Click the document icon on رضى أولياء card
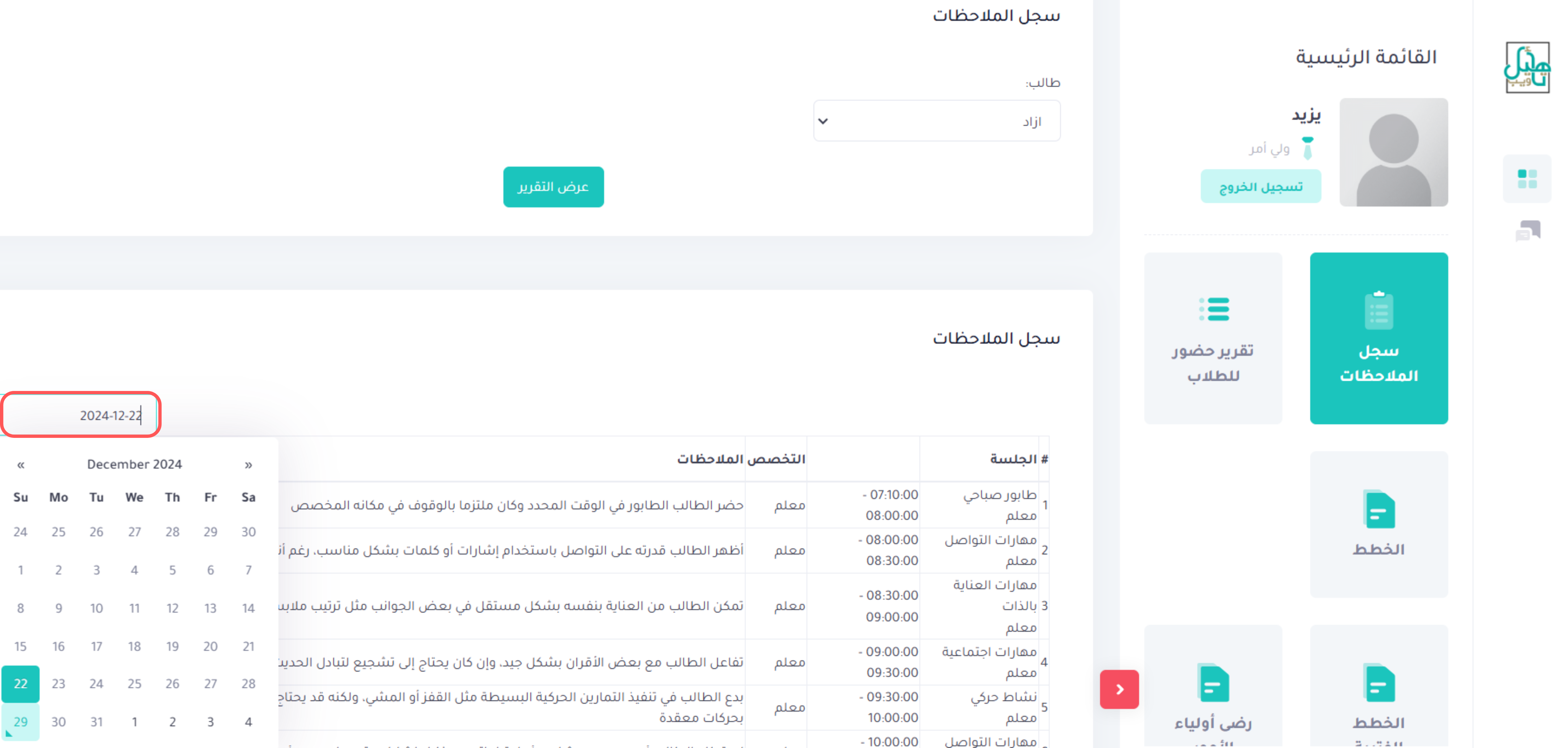Screen dimensions: 1568x748 click(x=1213, y=682)
